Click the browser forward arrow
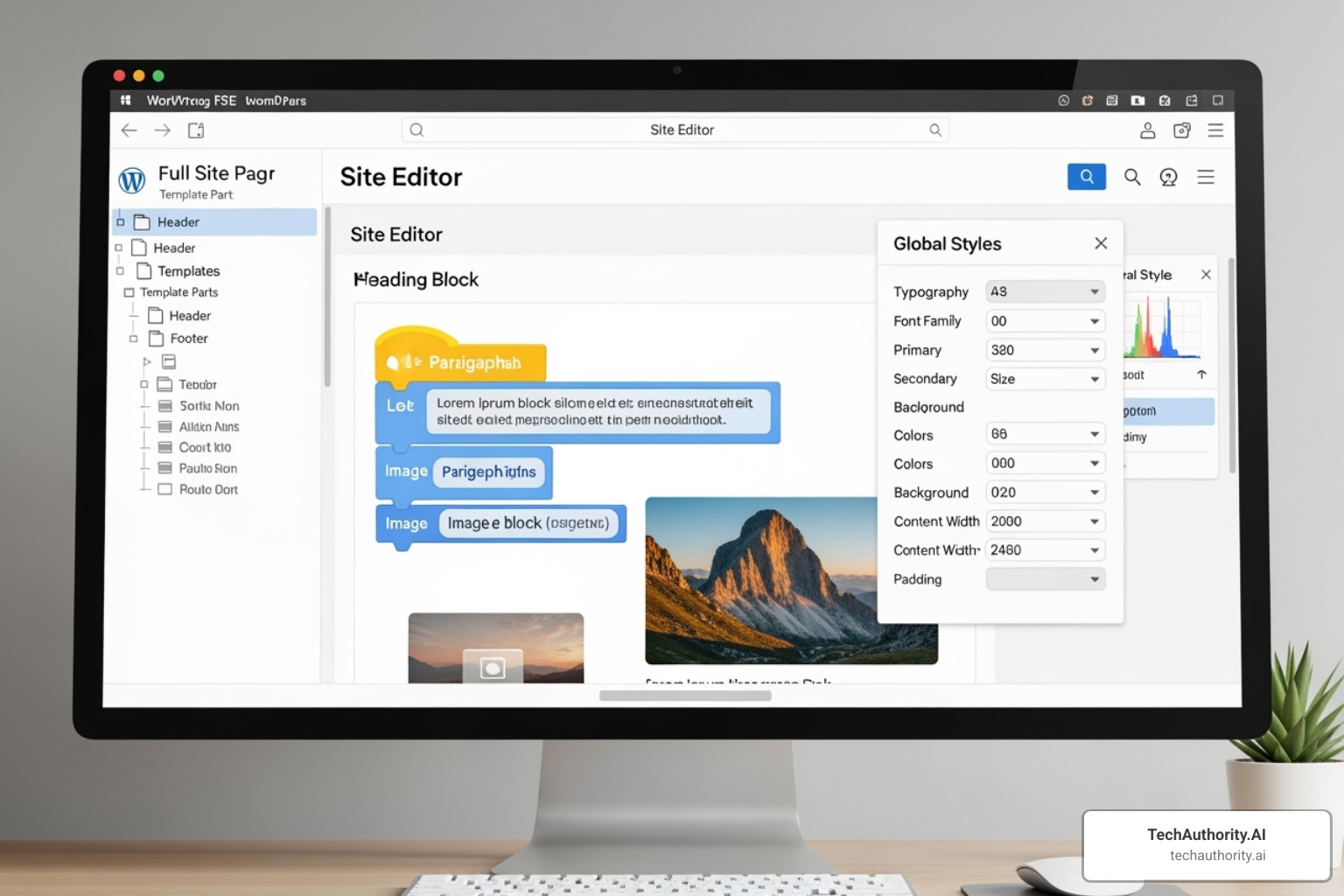This screenshot has height=896, width=1344. tap(163, 130)
